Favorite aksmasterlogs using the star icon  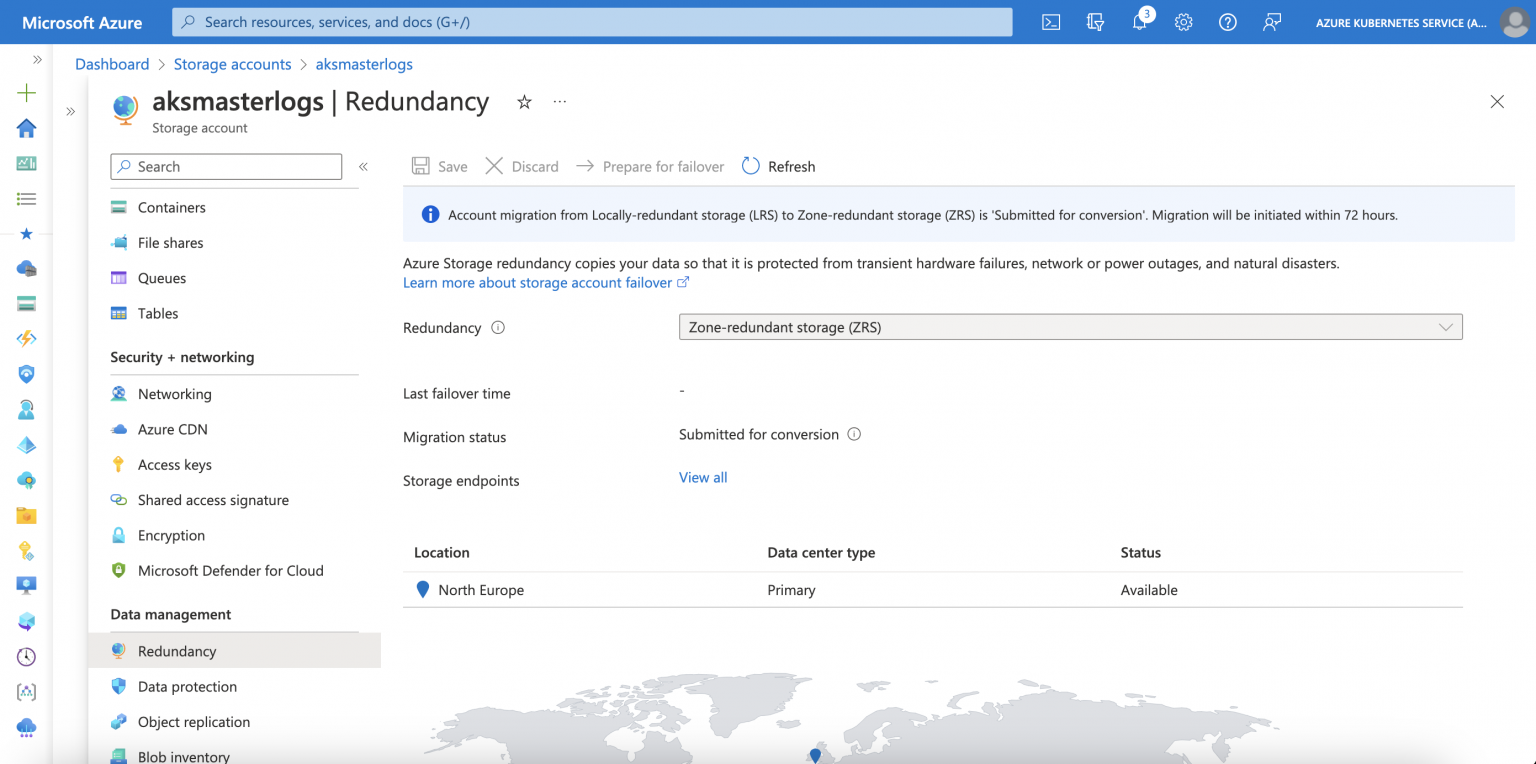[x=524, y=102]
